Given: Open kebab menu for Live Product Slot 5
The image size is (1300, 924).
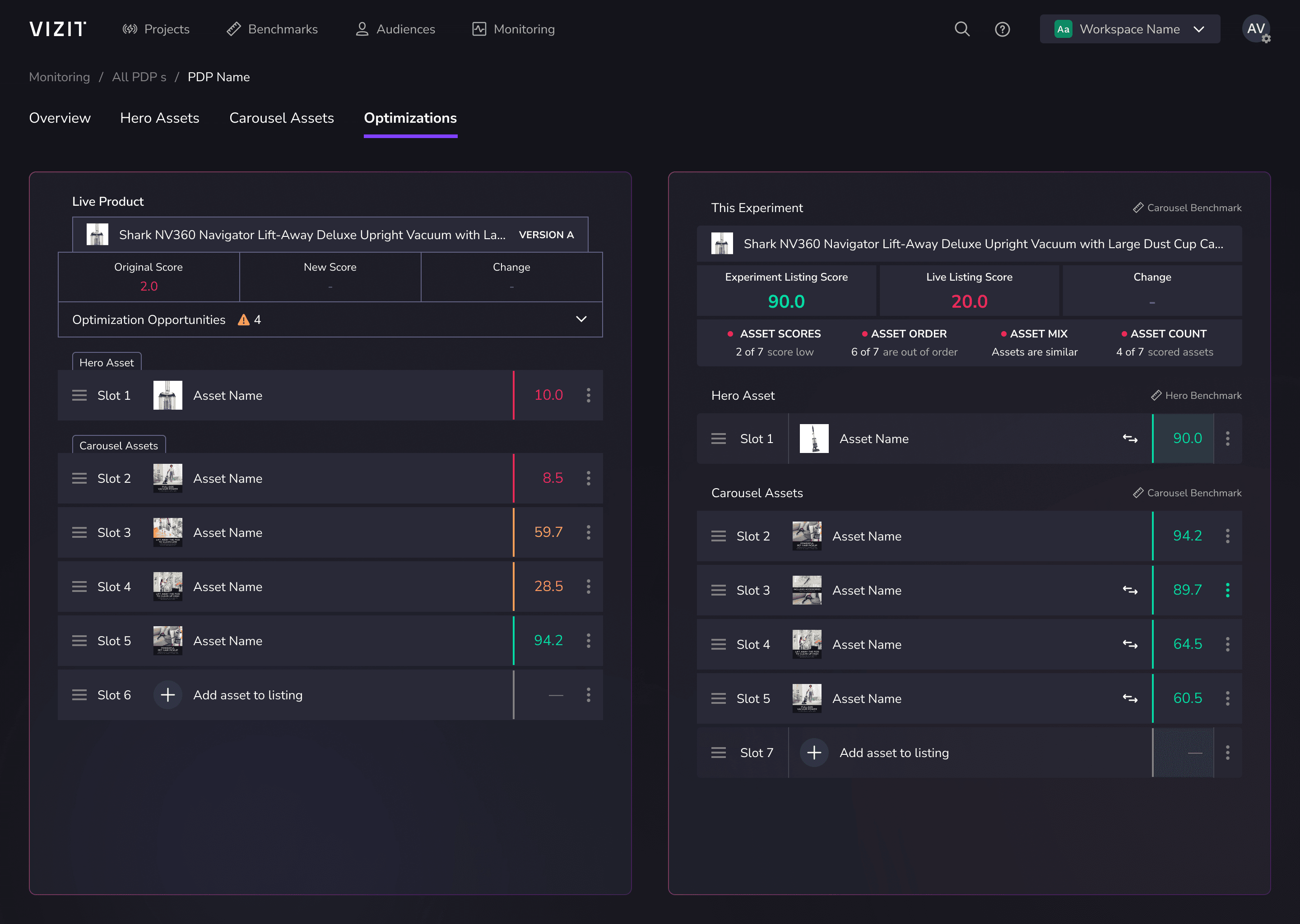Looking at the screenshot, I should 589,641.
